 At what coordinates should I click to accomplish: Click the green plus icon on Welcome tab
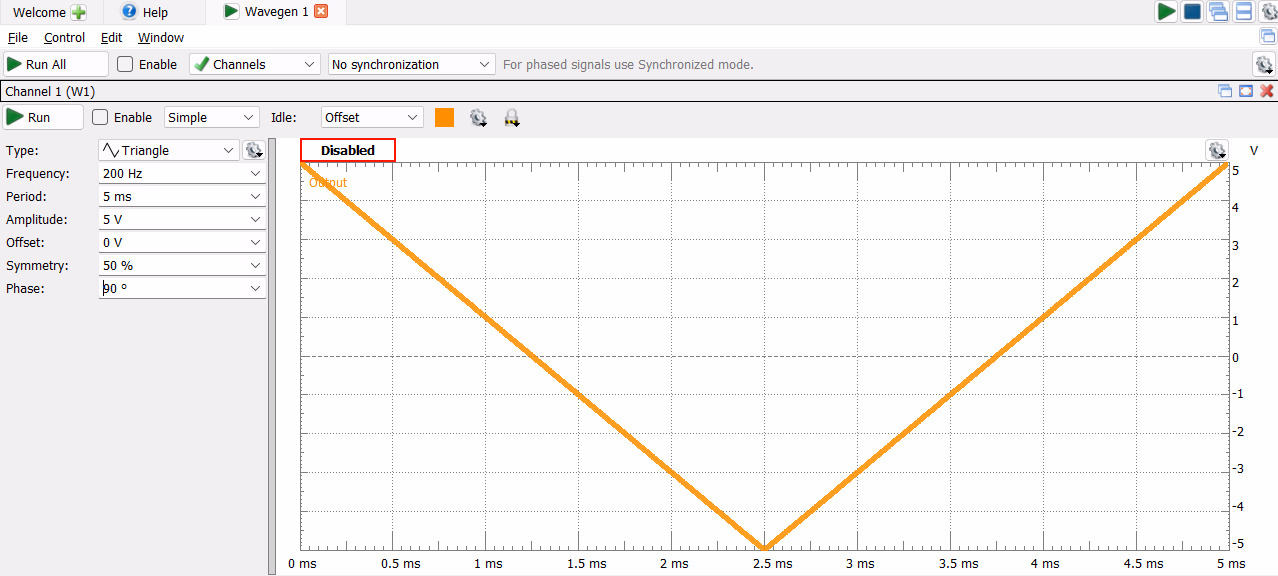point(79,12)
